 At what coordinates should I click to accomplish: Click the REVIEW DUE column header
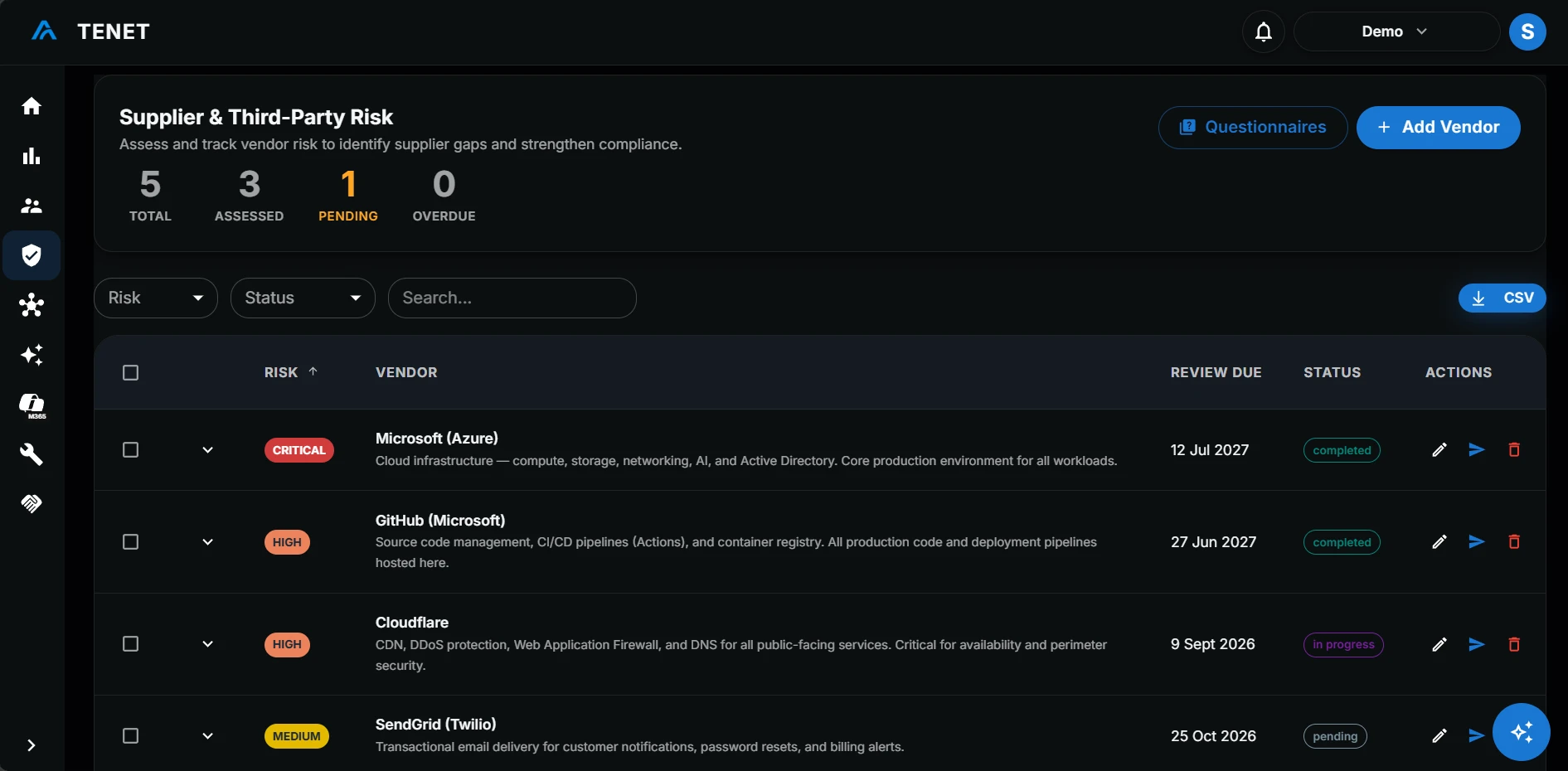click(x=1216, y=372)
